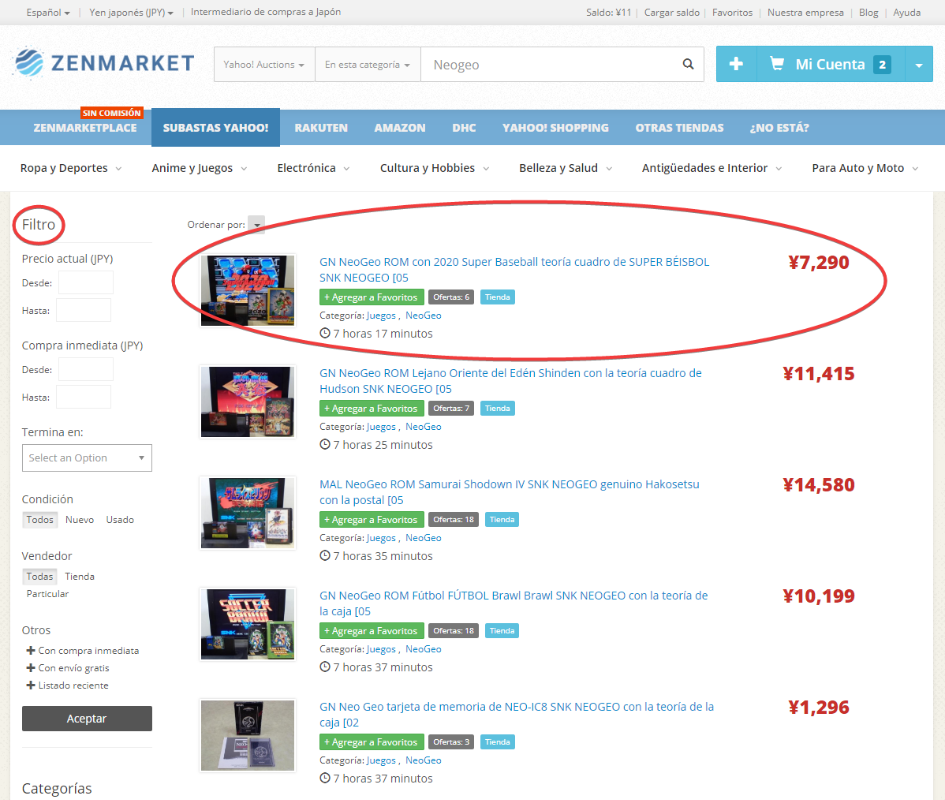945x800 pixels.
Task: Select the Todas vendor option
Action: coord(40,576)
